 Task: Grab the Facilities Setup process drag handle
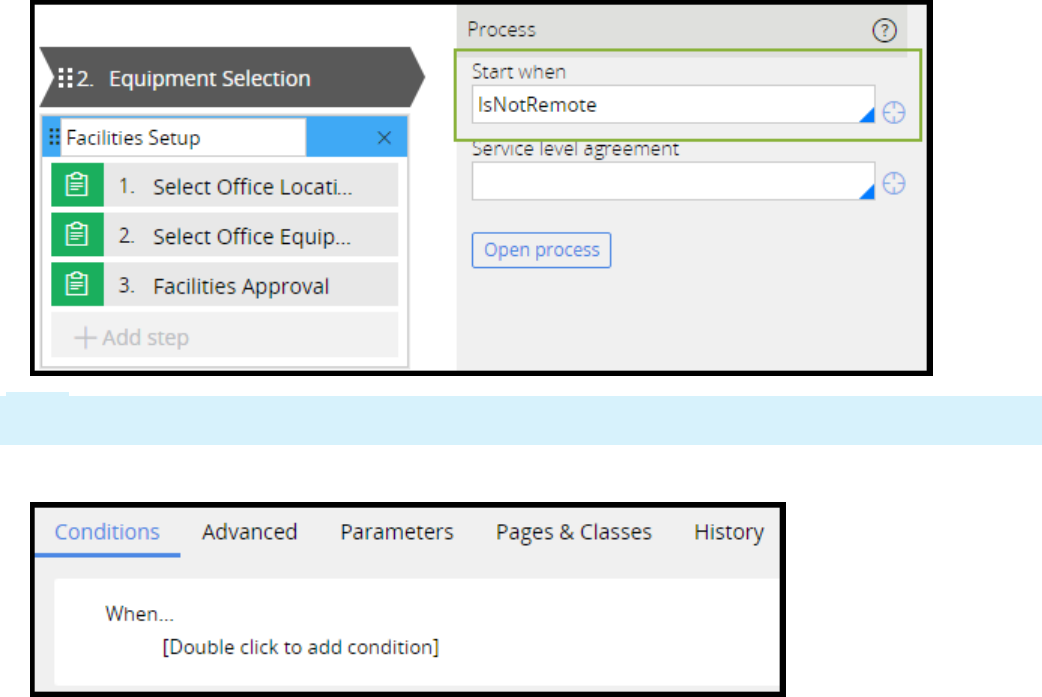(54, 138)
